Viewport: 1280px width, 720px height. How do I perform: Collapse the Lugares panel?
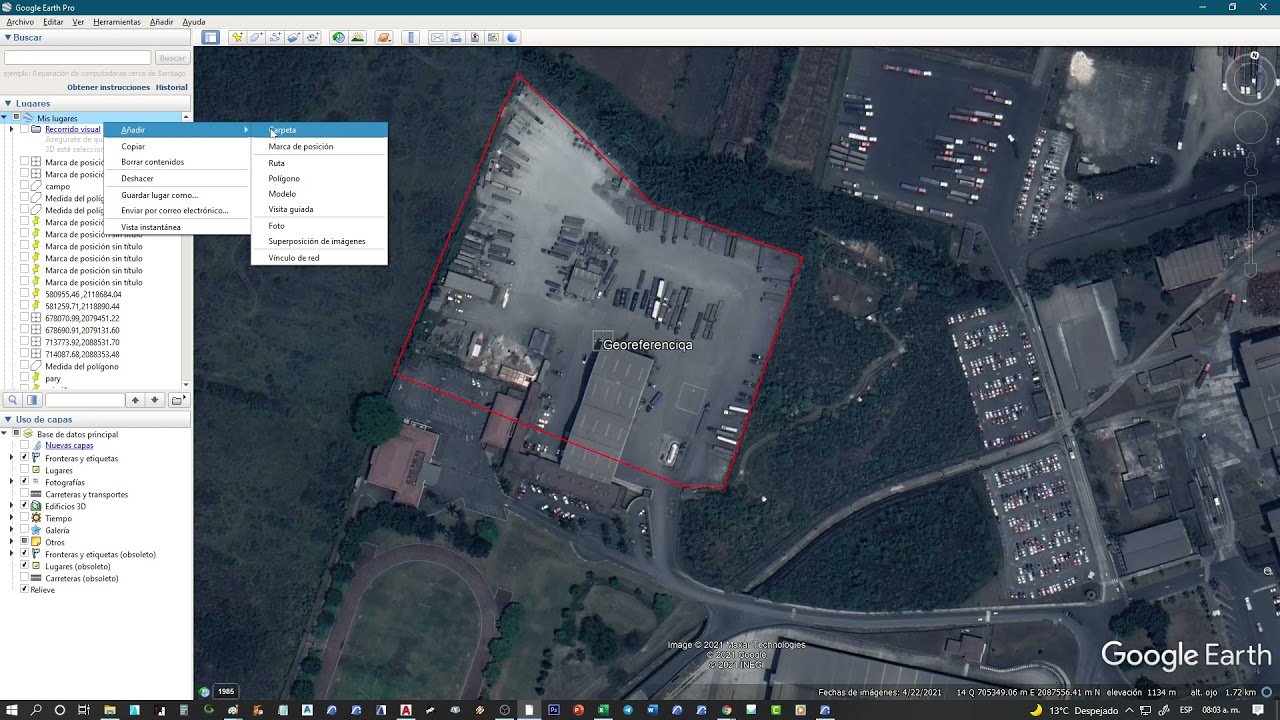(7, 103)
